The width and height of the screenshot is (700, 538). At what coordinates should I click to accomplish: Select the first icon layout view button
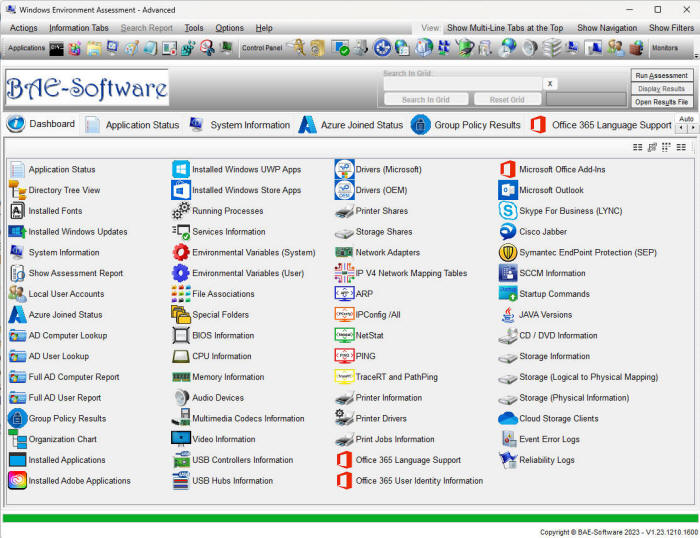[638, 147]
